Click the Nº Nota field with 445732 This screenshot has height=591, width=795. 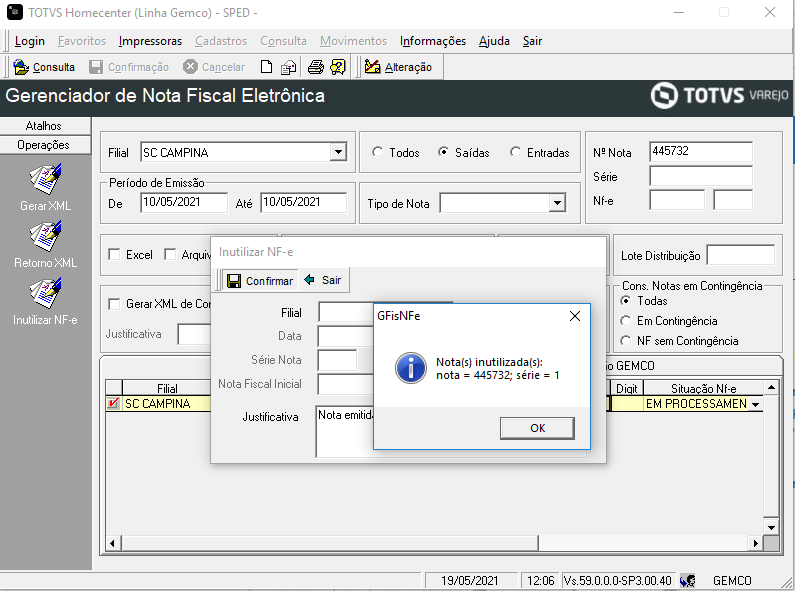(701, 151)
